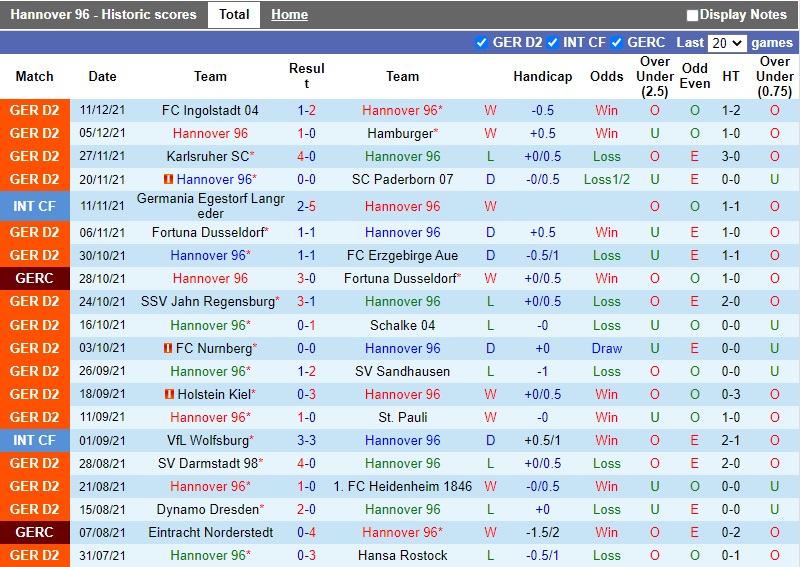The image size is (800, 567).
Task: Open SSV Jahn Regensburg team link
Action: [x=210, y=301]
